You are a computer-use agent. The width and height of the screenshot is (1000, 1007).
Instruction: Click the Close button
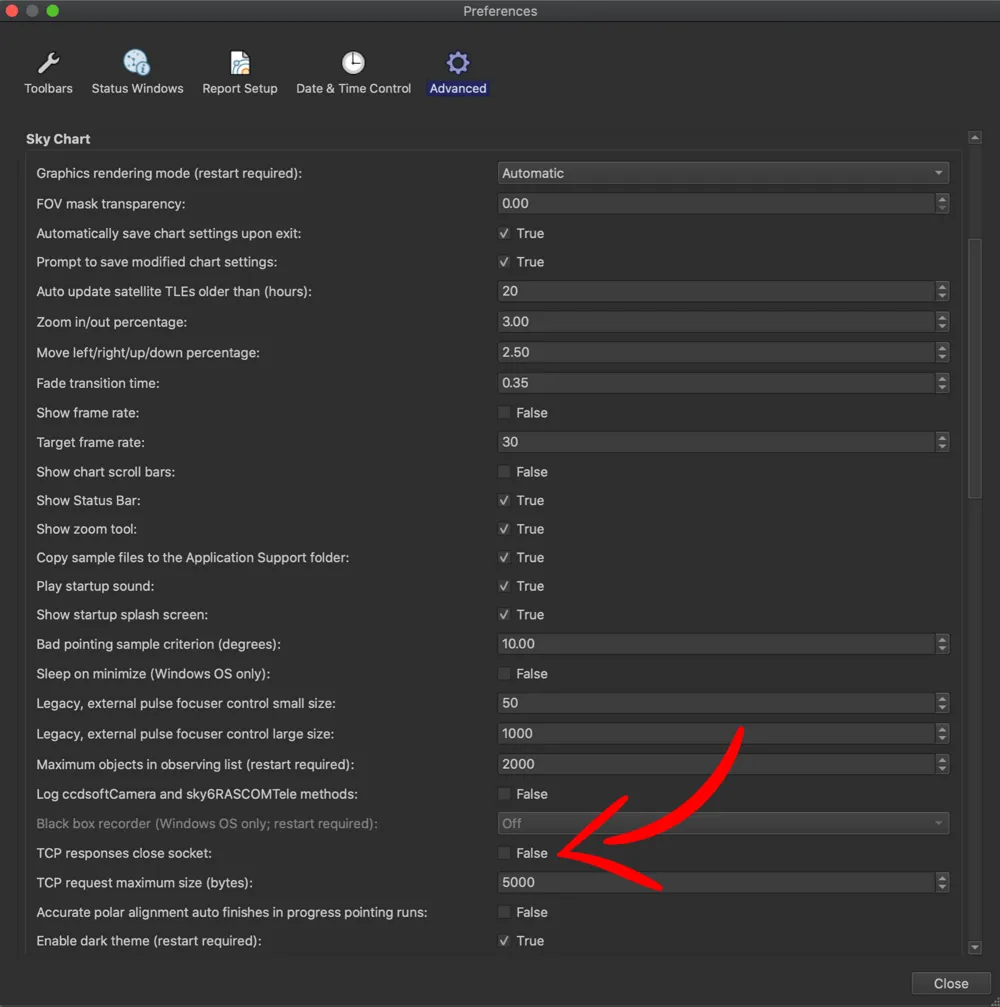951,983
